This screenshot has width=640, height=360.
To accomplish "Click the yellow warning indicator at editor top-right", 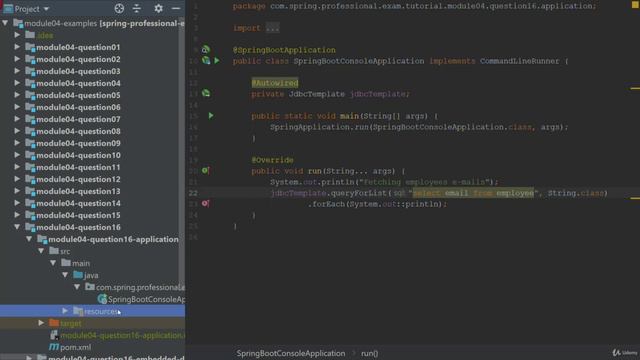I will point(635,5).
